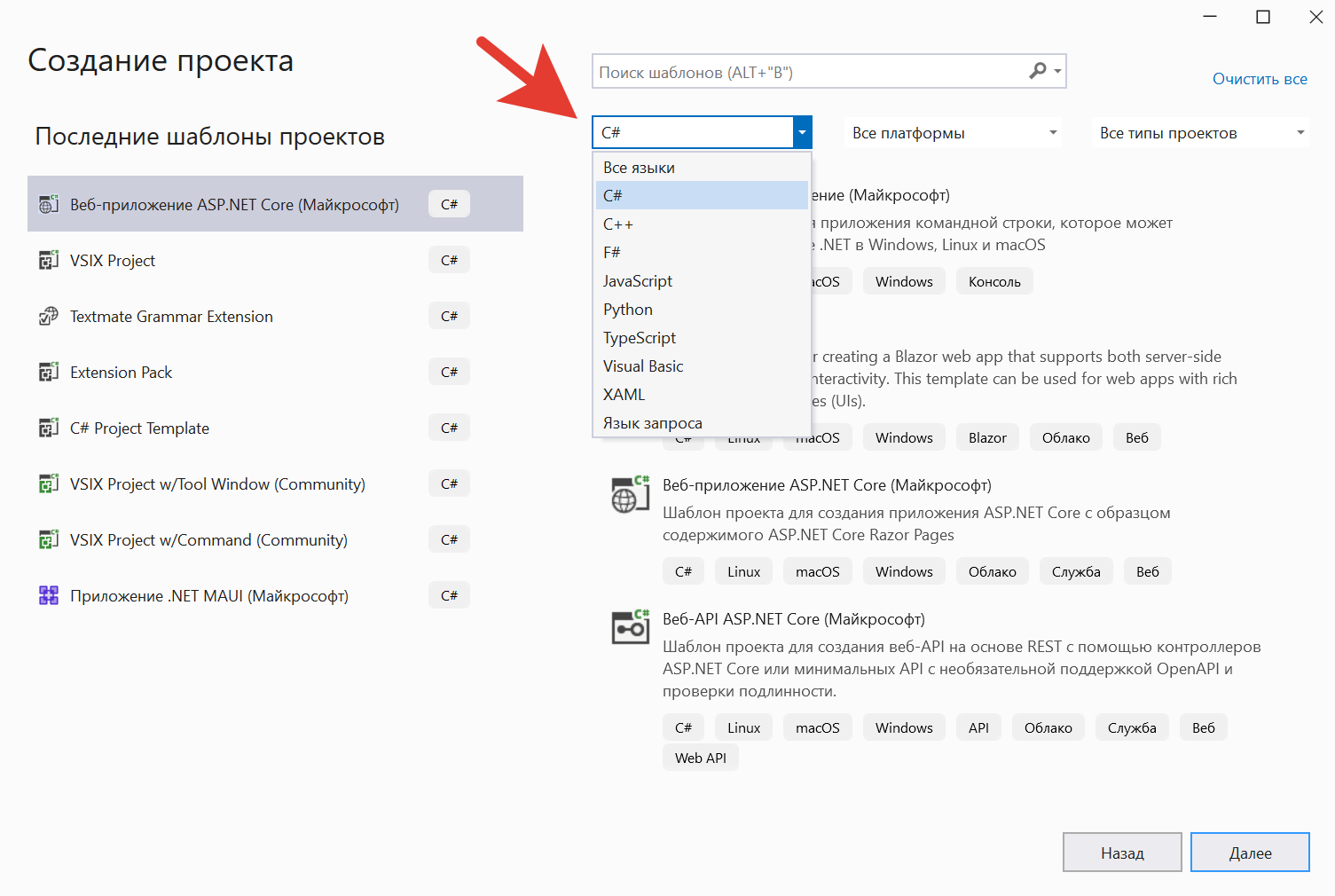Open the Все типы проектов filter
Image resolution: width=1335 pixels, height=896 pixels.
[1200, 133]
